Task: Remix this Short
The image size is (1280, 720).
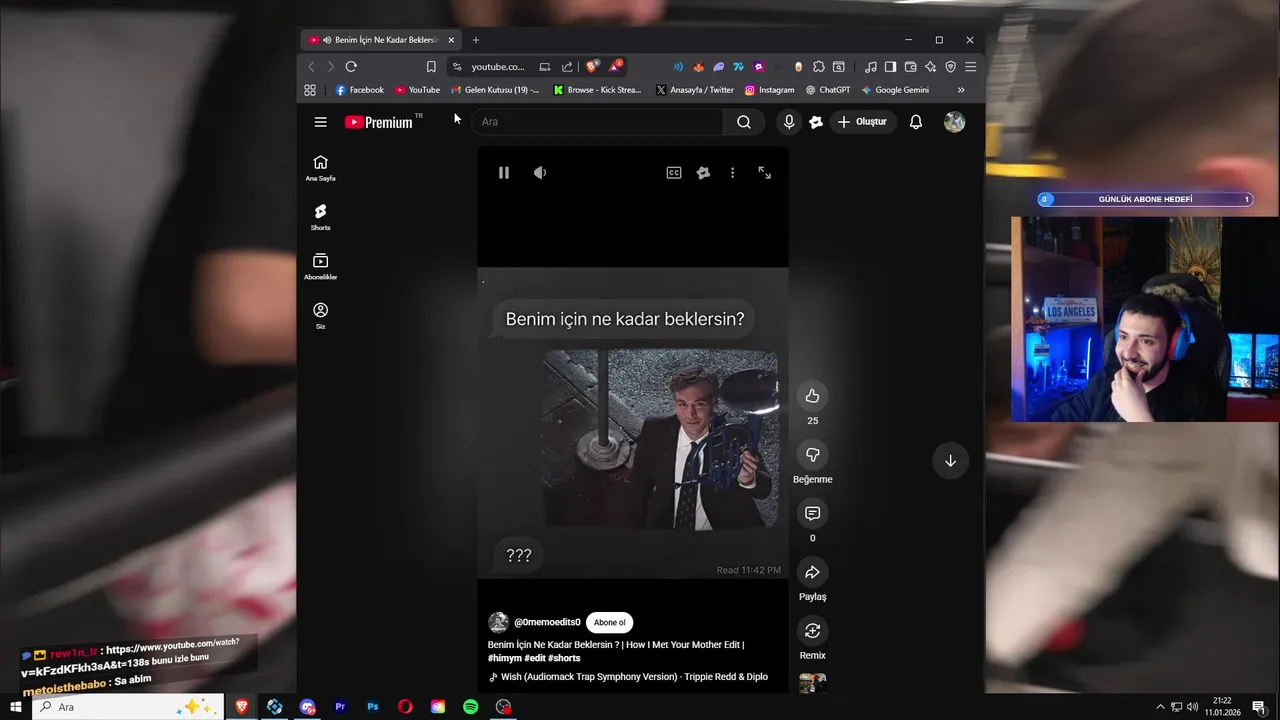Action: pos(812,631)
